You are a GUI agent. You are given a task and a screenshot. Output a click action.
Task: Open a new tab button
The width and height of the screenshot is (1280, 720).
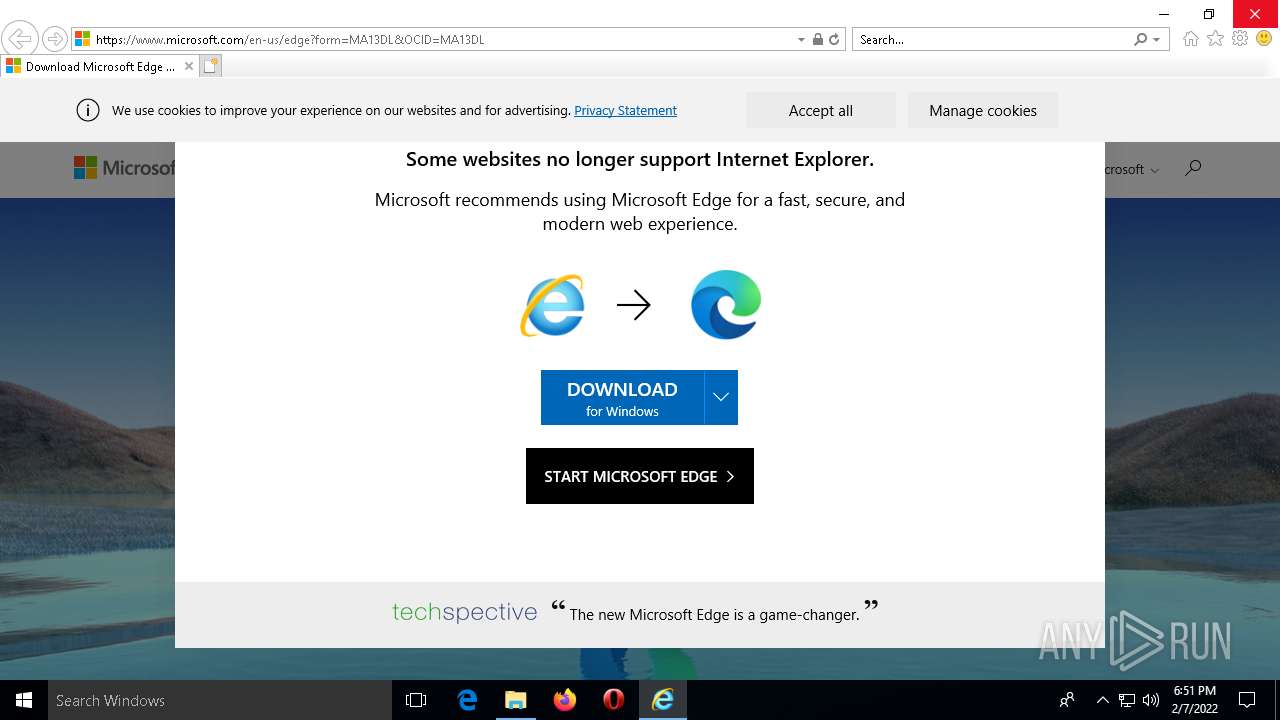[x=210, y=67]
